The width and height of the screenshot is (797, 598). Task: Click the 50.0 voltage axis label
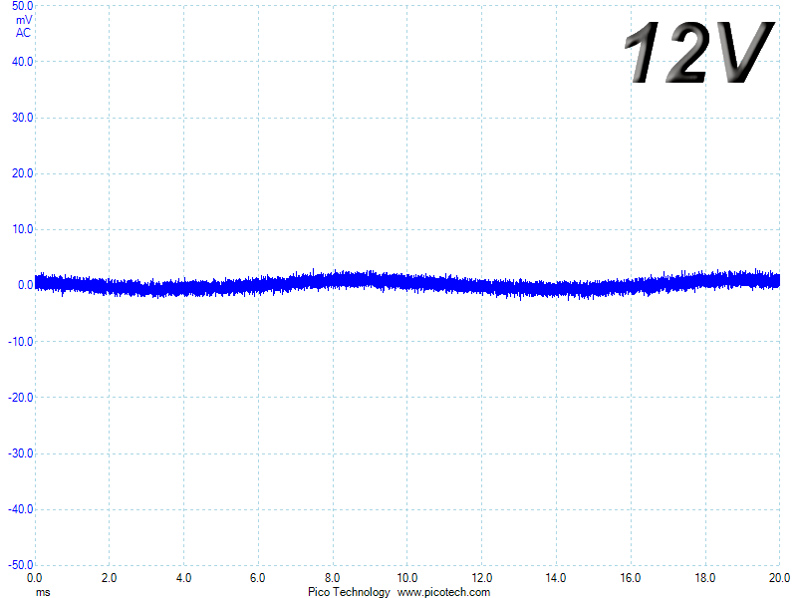pyautogui.click(x=22, y=6)
